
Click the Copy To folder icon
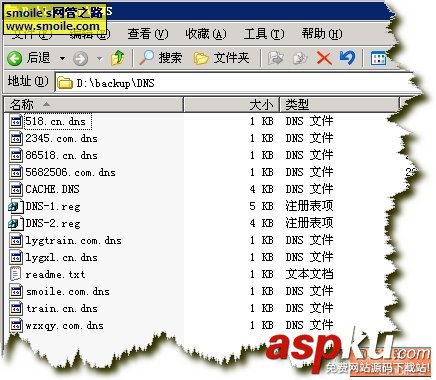pos(300,58)
